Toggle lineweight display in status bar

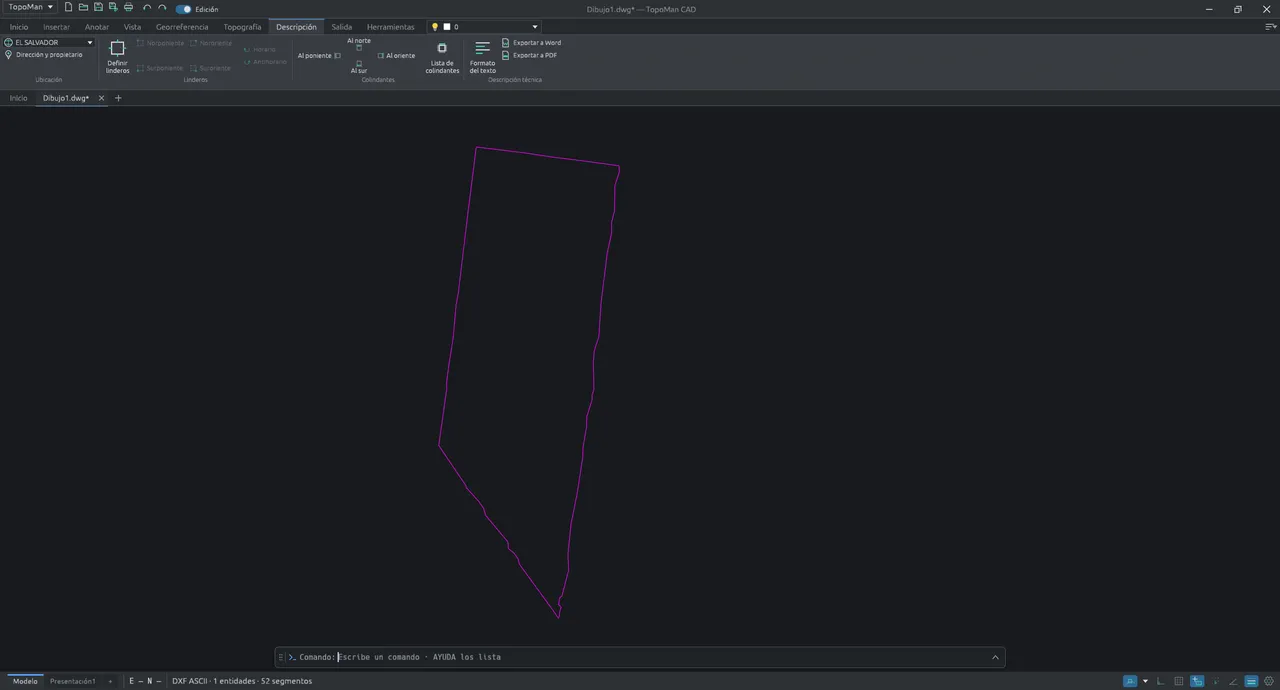pos(1251,681)
